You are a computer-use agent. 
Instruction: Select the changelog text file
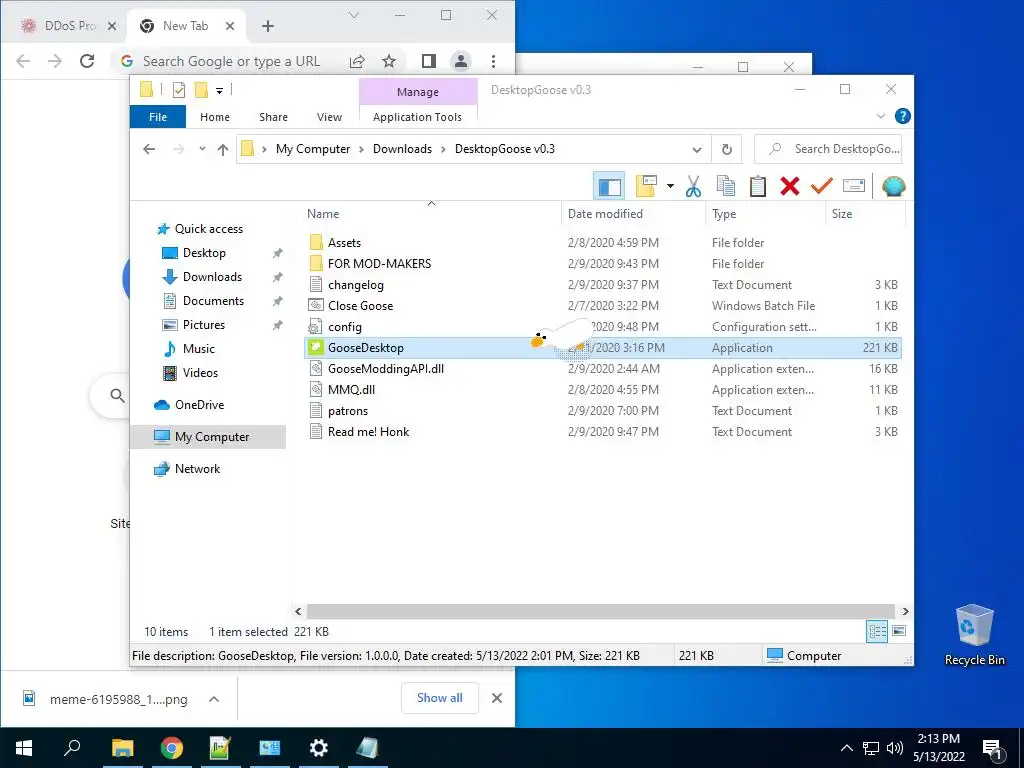tap(356, 285)
